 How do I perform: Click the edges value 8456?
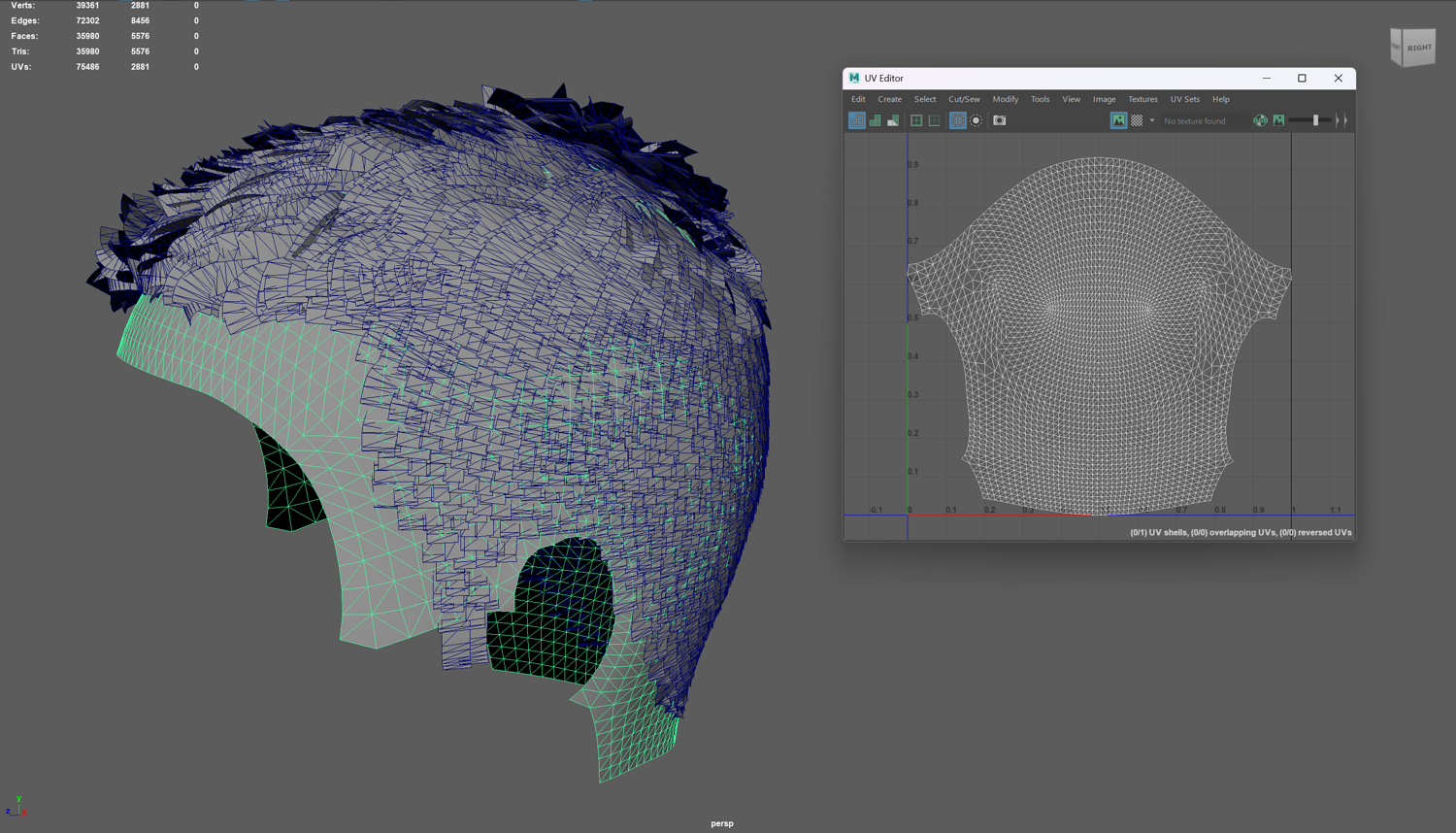pyautogui.click(x=140, y=20)
